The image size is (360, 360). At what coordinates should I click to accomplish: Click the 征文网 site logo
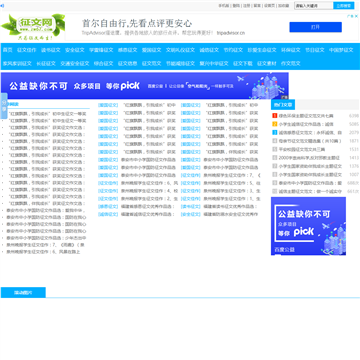(x=33, y=26)
